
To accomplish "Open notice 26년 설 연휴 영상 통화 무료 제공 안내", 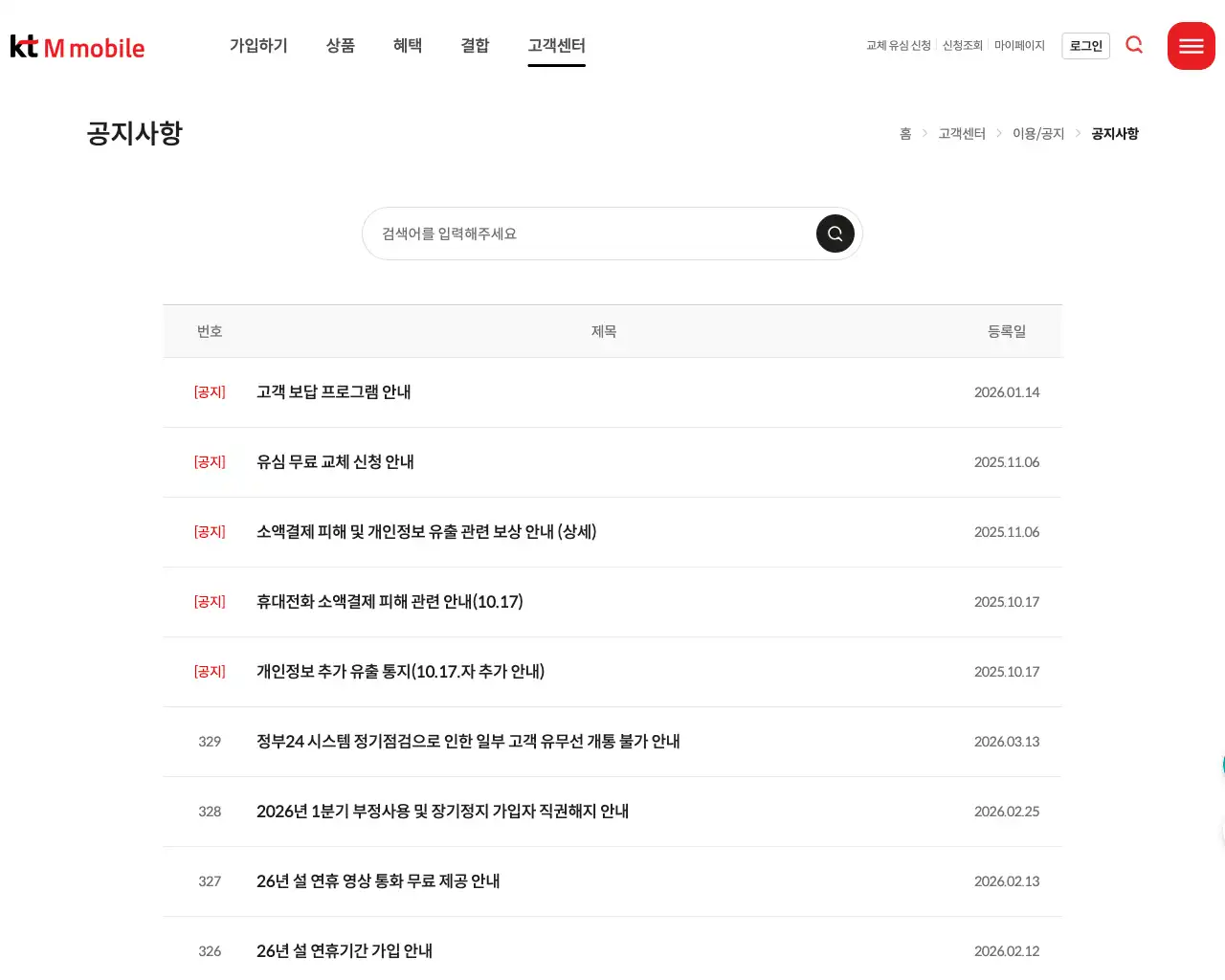I will (378, 881).
